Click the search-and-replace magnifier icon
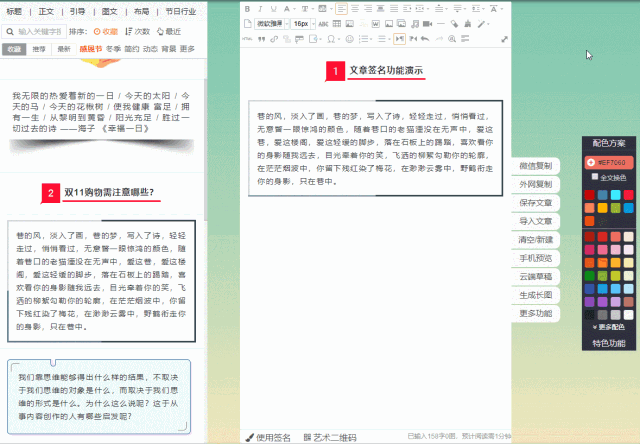The width and height of the screenshot is (640, 444). 452,39
